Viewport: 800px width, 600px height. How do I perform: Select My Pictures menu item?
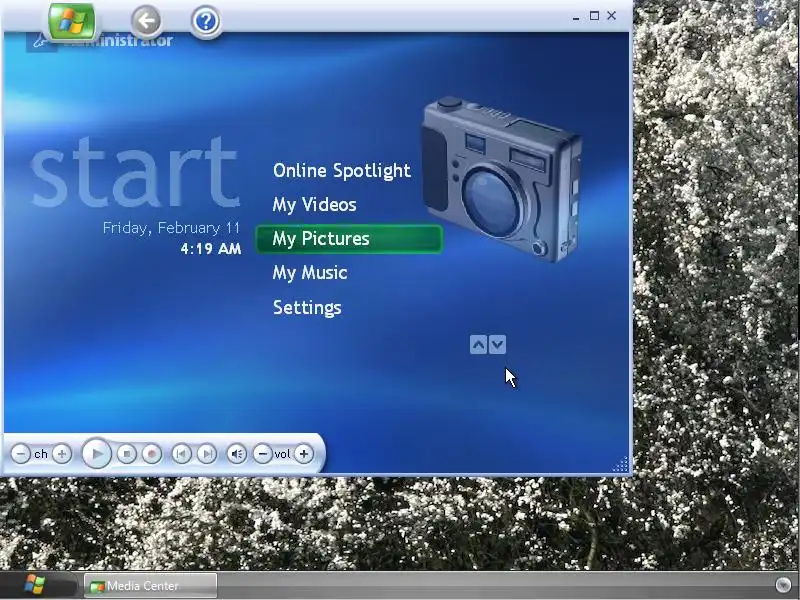point(349,239)
